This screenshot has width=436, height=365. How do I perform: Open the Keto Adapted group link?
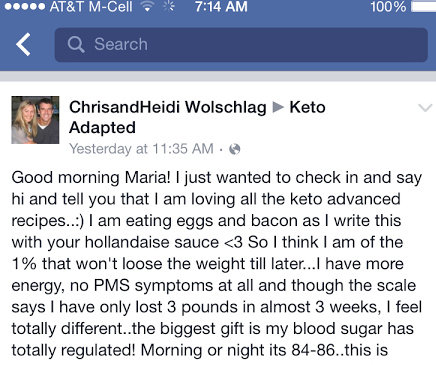197,117
